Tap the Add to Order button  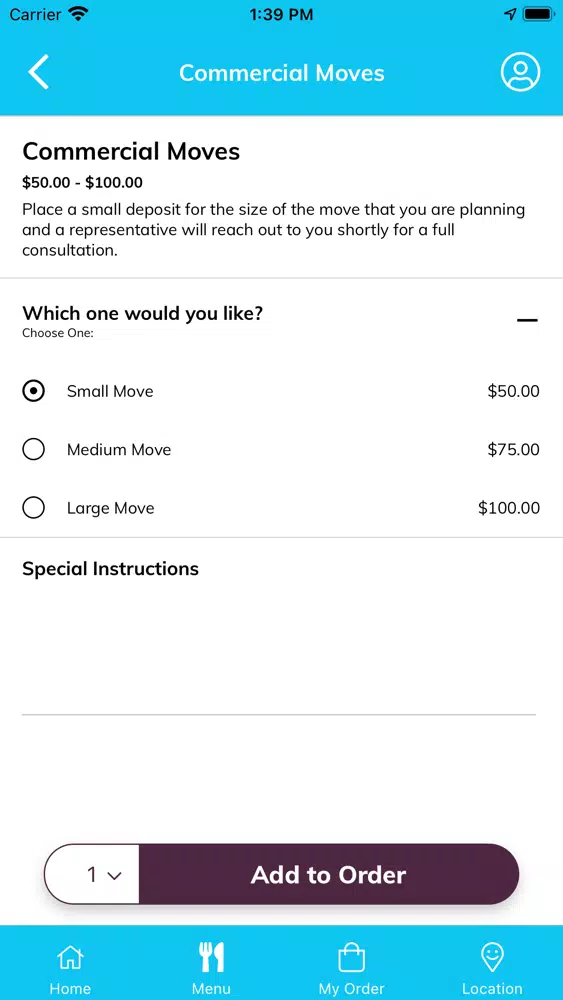tap(328, 874)
